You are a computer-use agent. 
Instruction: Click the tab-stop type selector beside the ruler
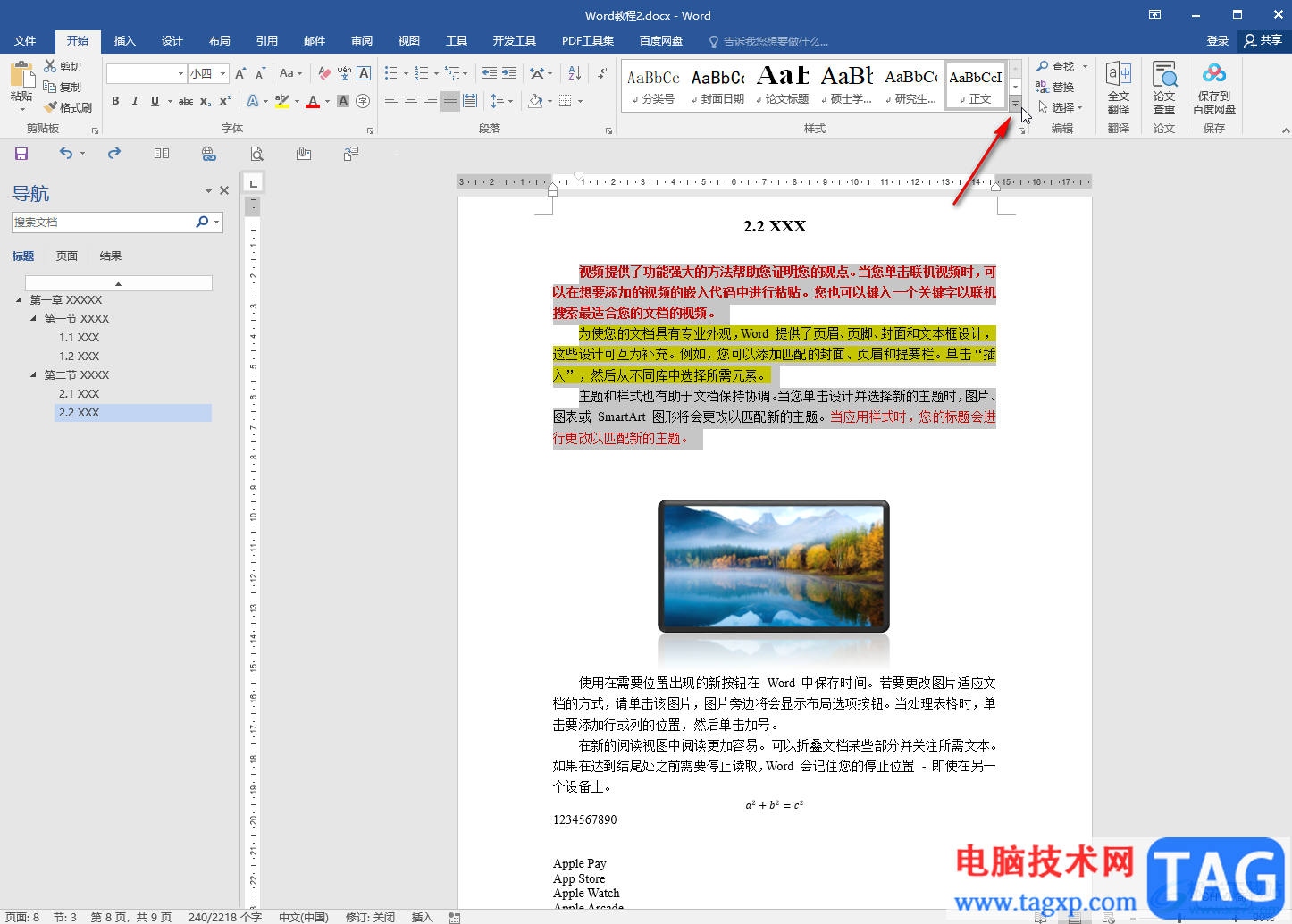click(254, 183)
